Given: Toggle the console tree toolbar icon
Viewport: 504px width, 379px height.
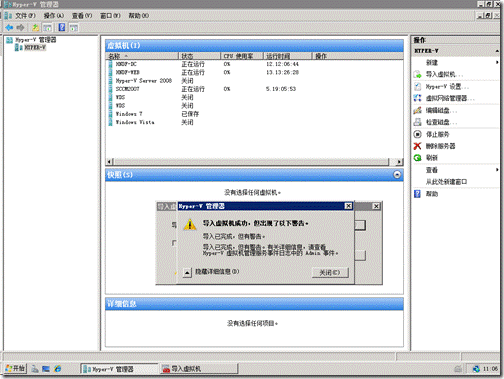Looking at the screenshot, I should coord(47,28).
